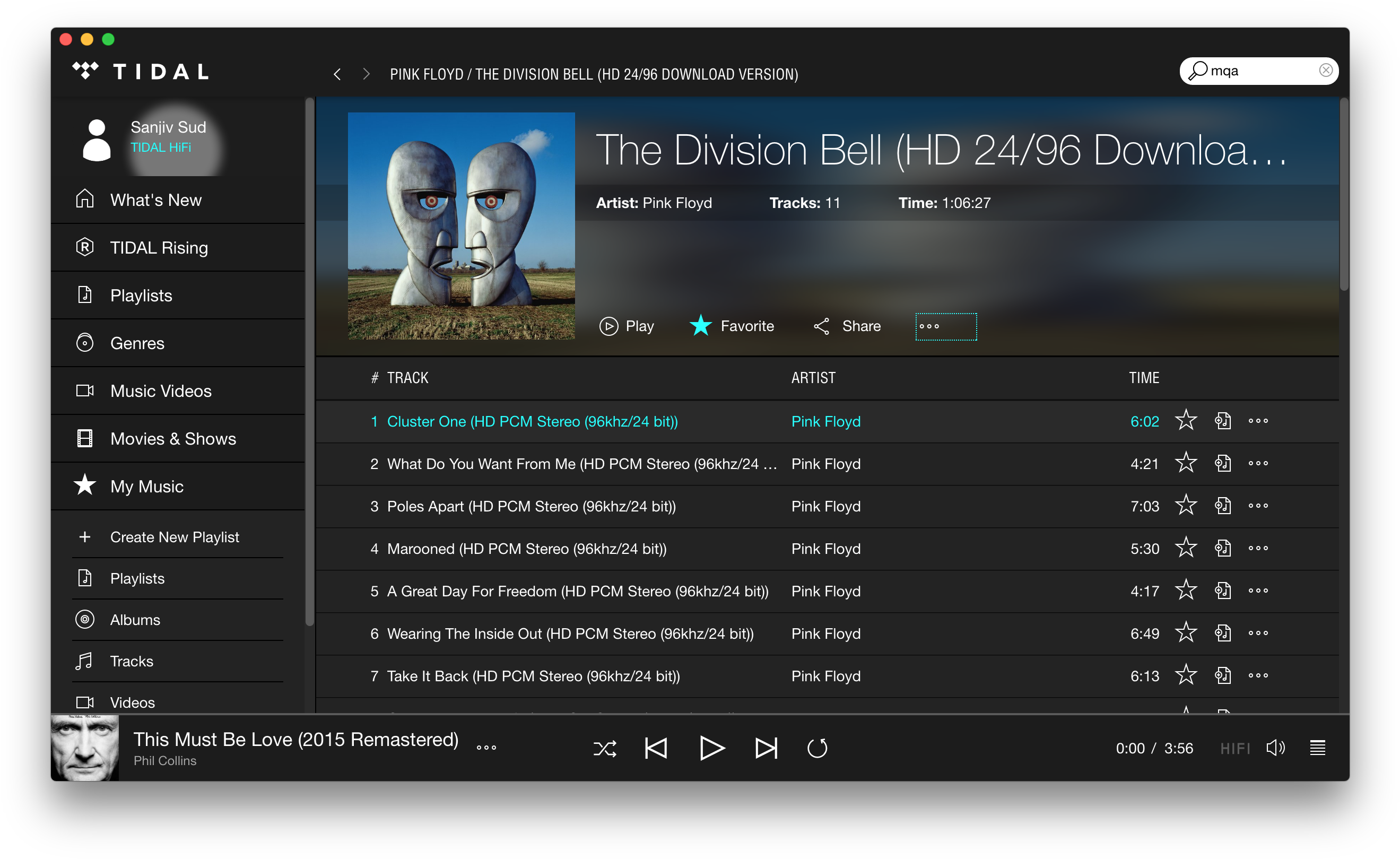The width and height of the screenshot is (1400, 859).
Task: Open more options for Cluster One
Action: point(1258,421)
